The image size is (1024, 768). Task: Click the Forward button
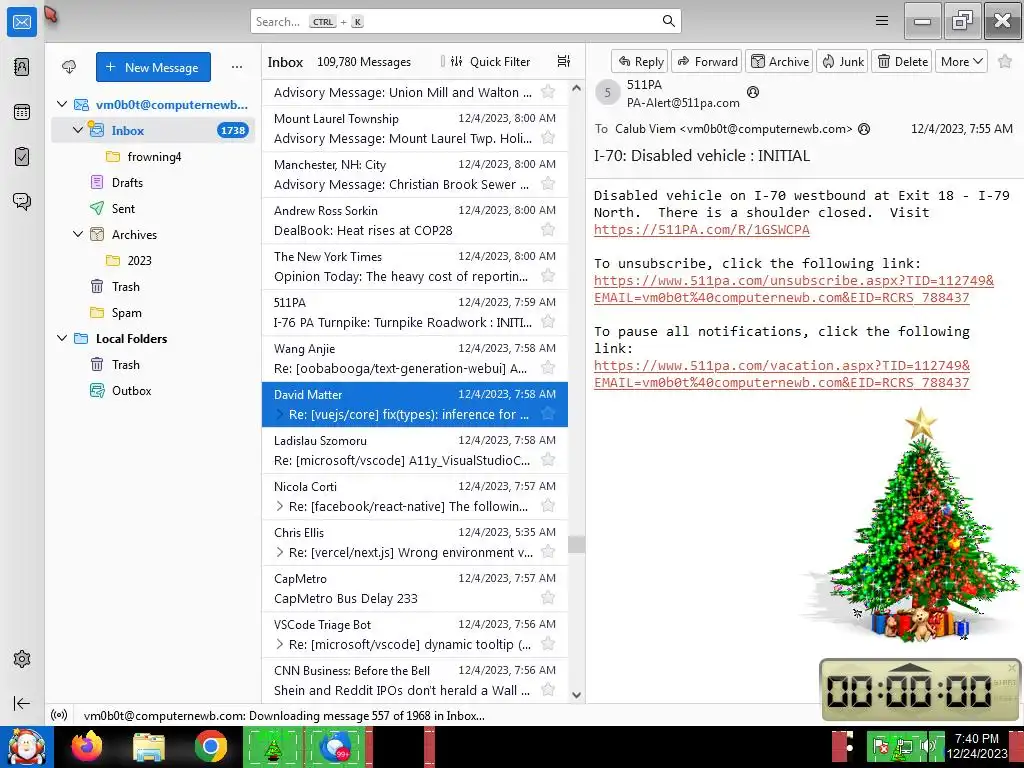coord(707,61)
